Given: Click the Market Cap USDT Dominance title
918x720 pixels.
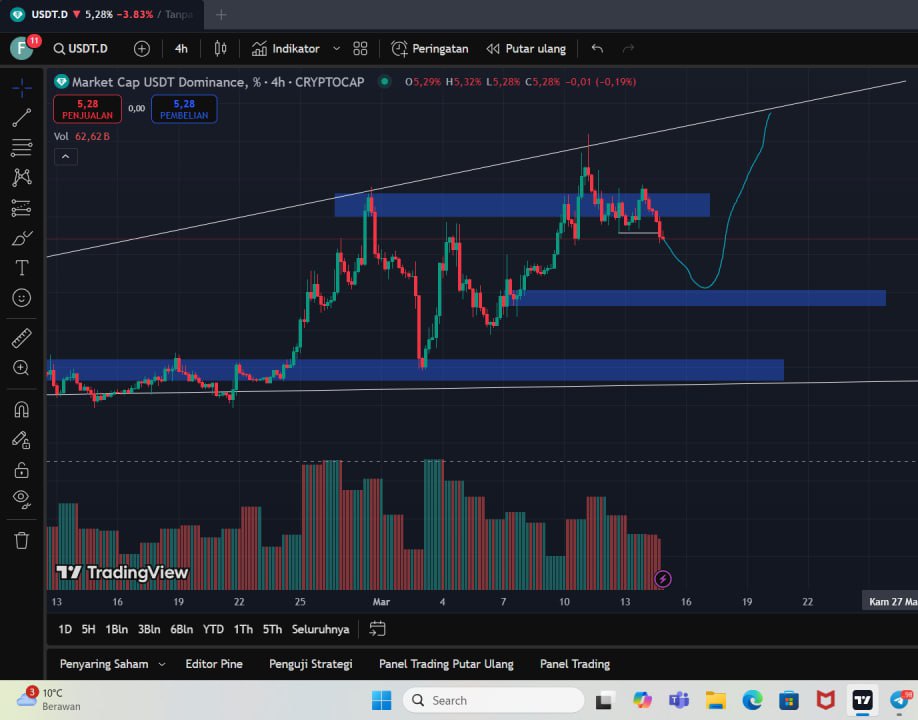Looking at the screenshot, I should click(x=218, y=82).
